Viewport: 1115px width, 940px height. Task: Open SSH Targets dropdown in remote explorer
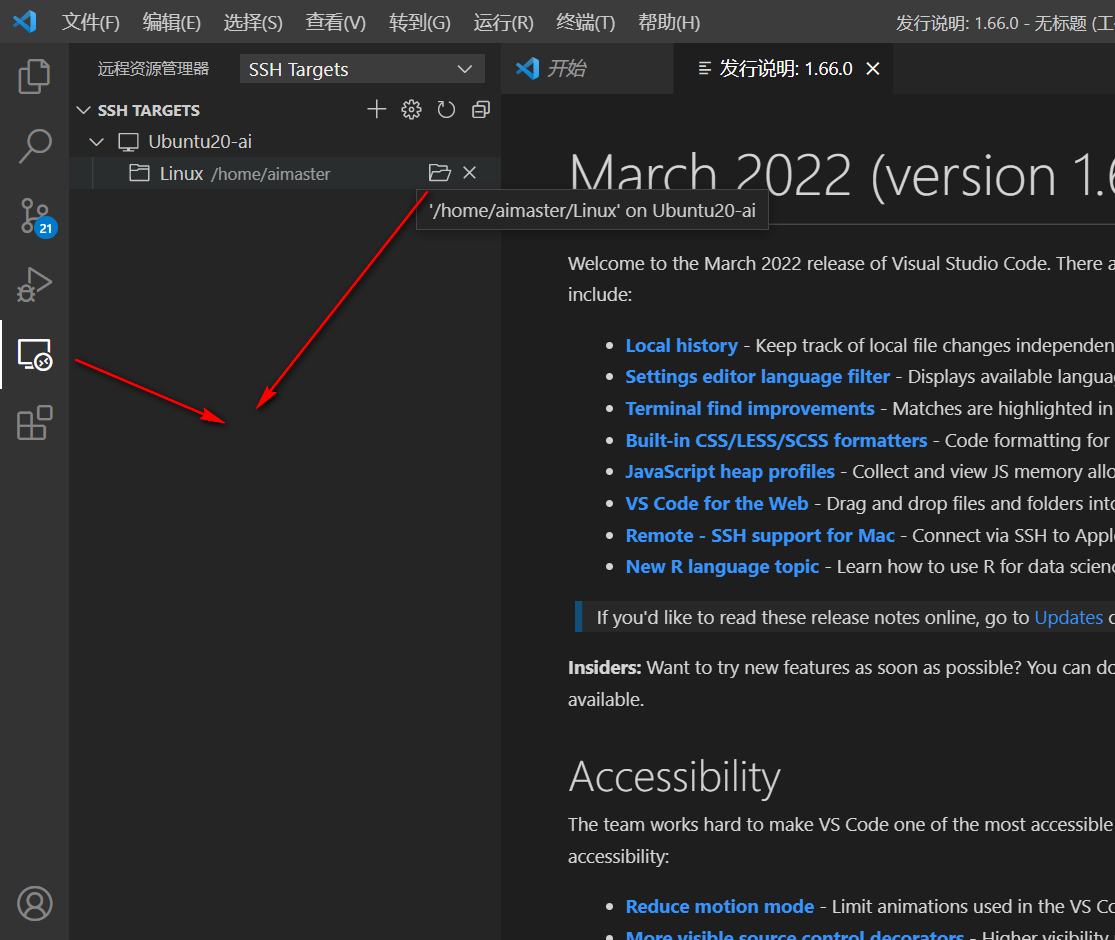[x=362, y=69]
